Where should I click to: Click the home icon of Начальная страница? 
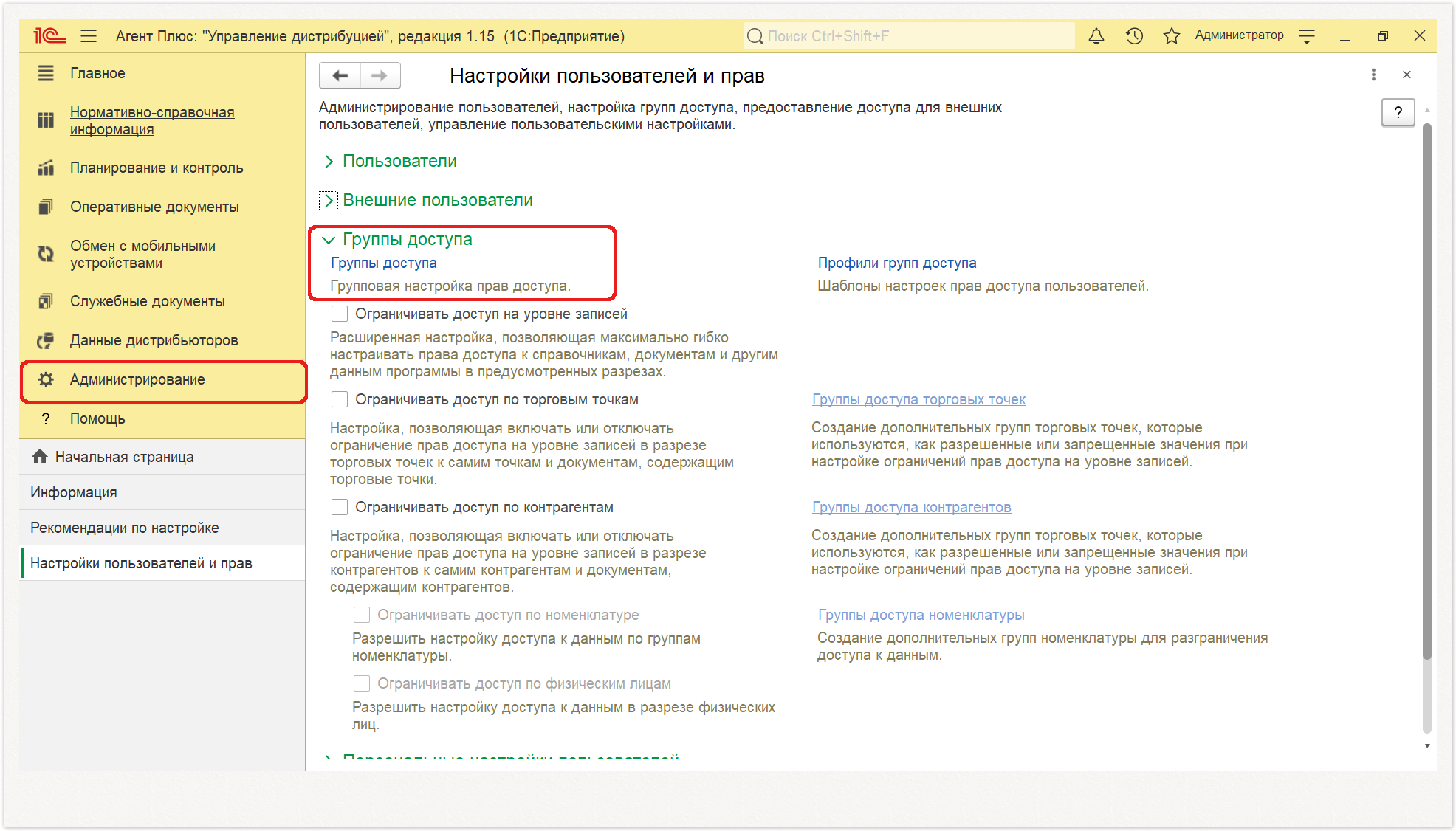(x=40, y=456)
